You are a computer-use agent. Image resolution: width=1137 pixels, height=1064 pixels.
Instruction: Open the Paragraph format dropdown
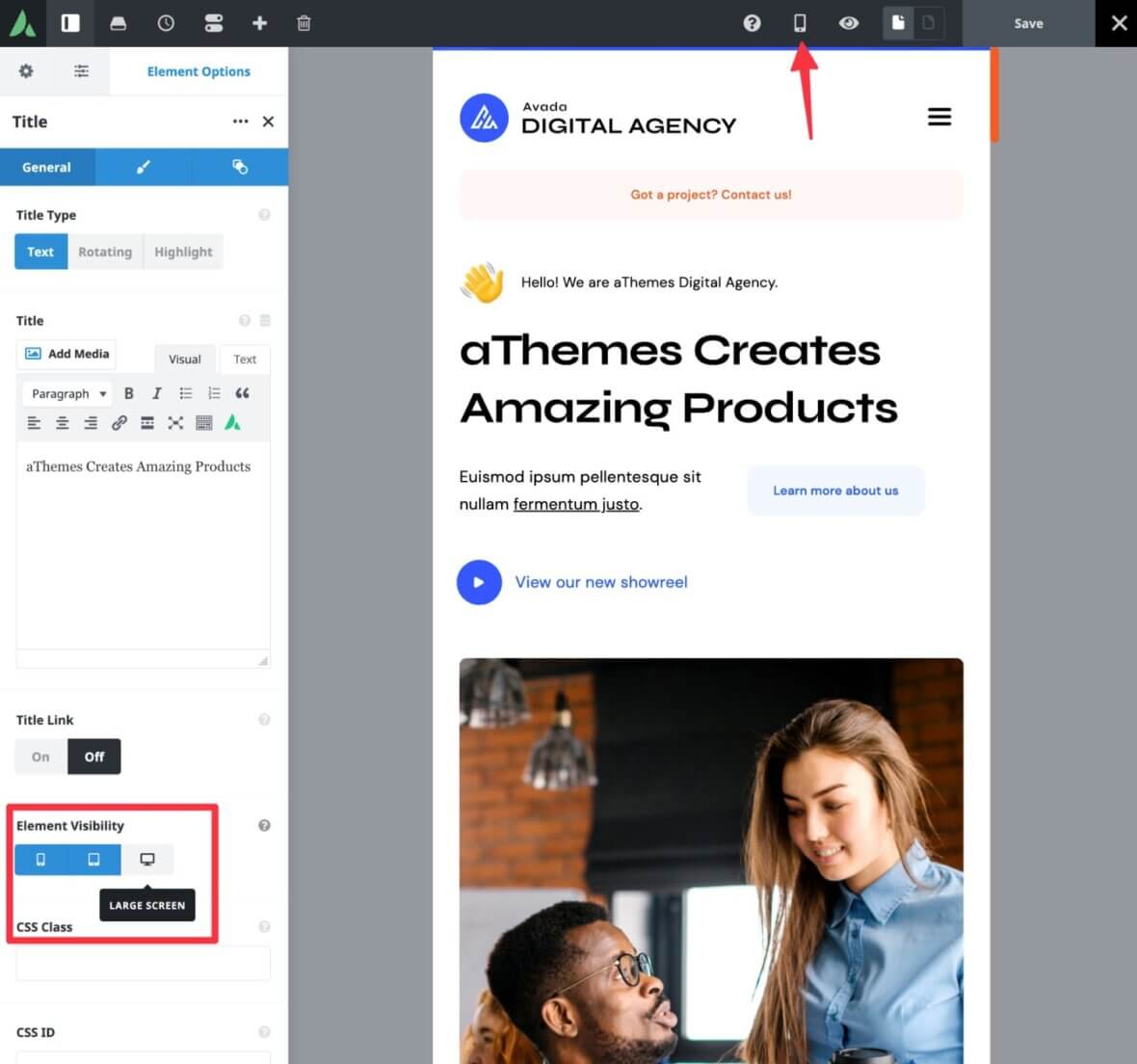66,393
